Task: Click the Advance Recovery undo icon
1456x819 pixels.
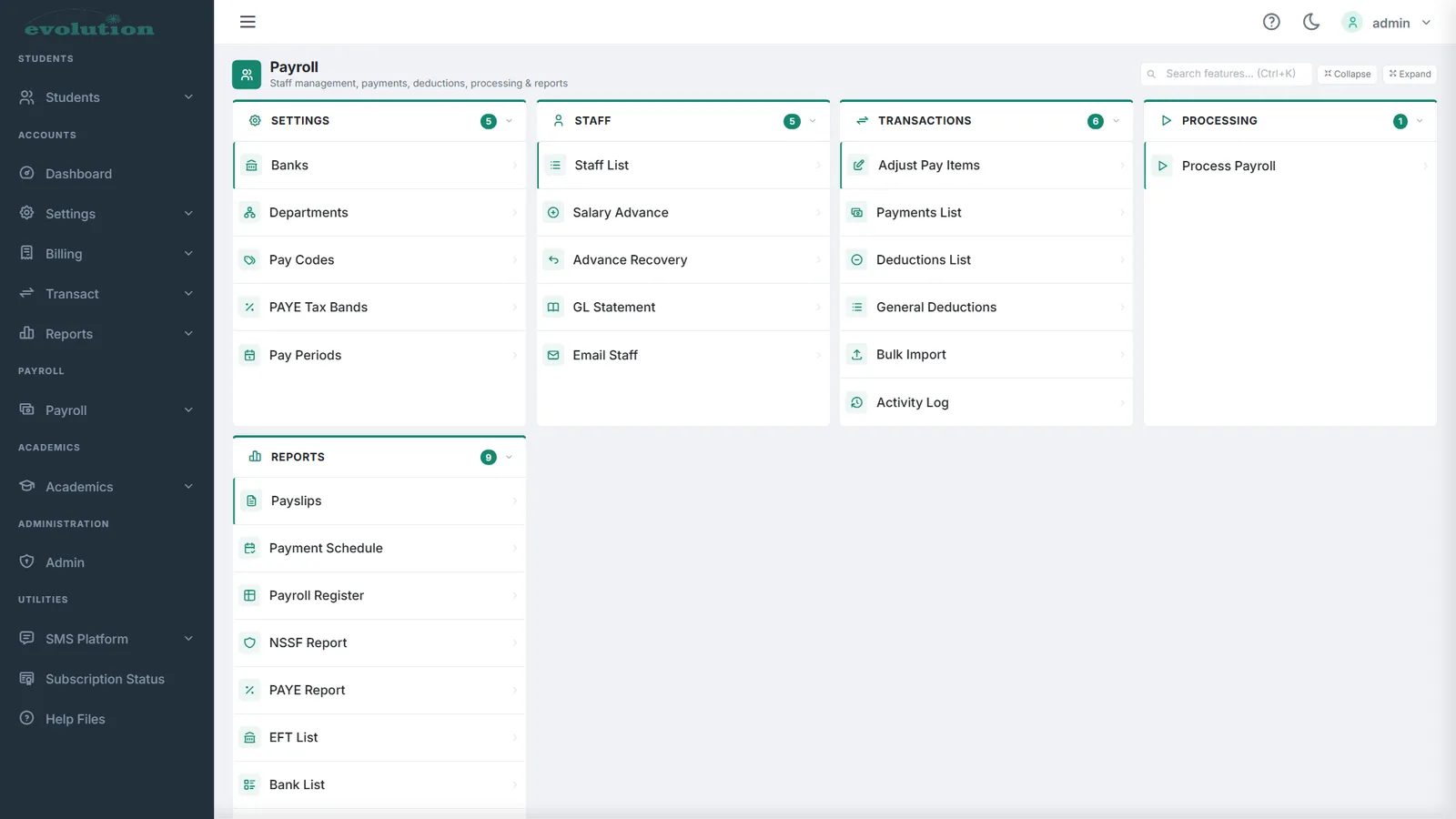Action: 553,260
